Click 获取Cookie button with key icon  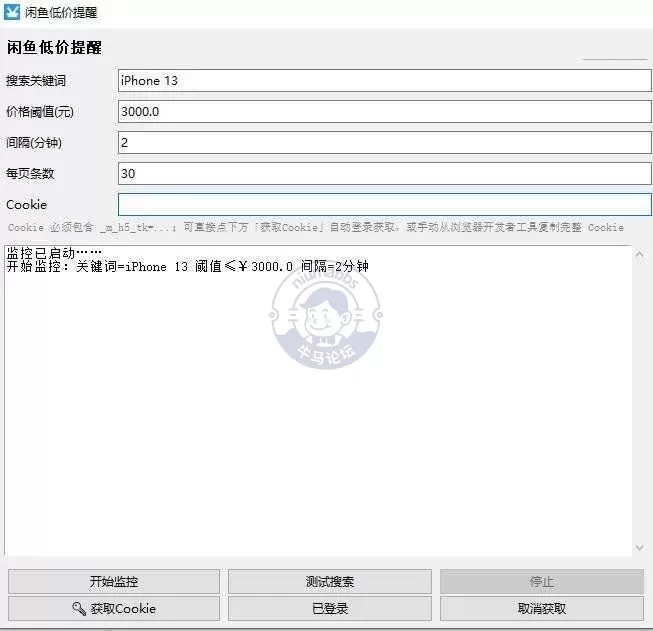point(114,609)
